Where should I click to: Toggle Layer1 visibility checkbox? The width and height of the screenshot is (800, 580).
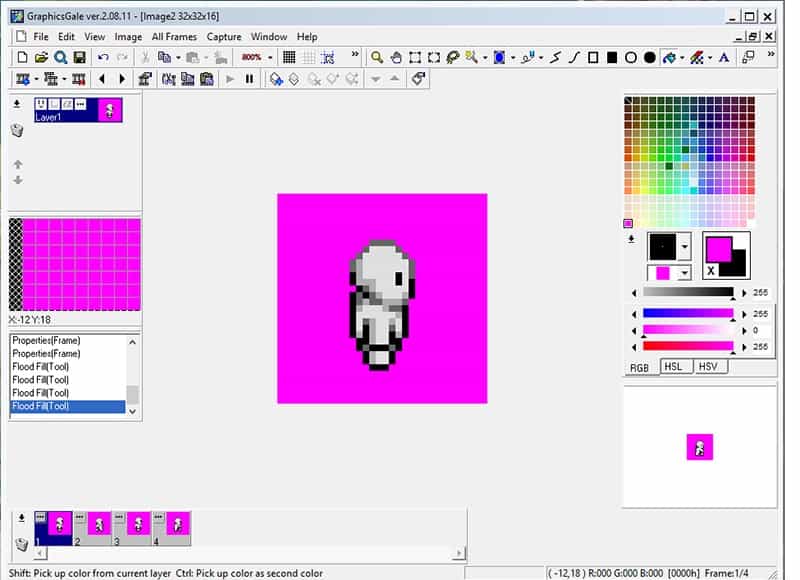tap(41, 104)
